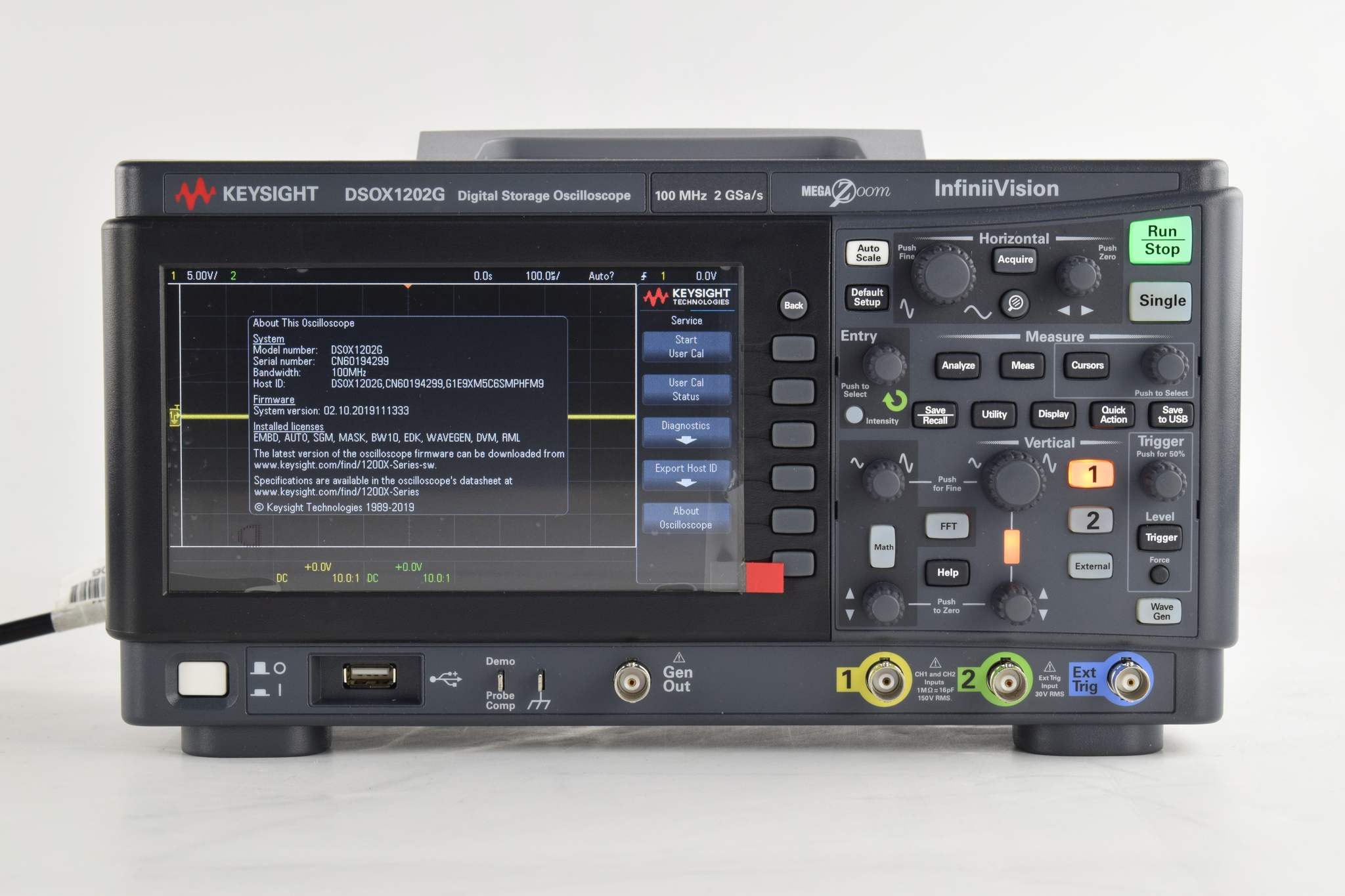
Task: Toggle the white power switch
Action: point(203,679)
